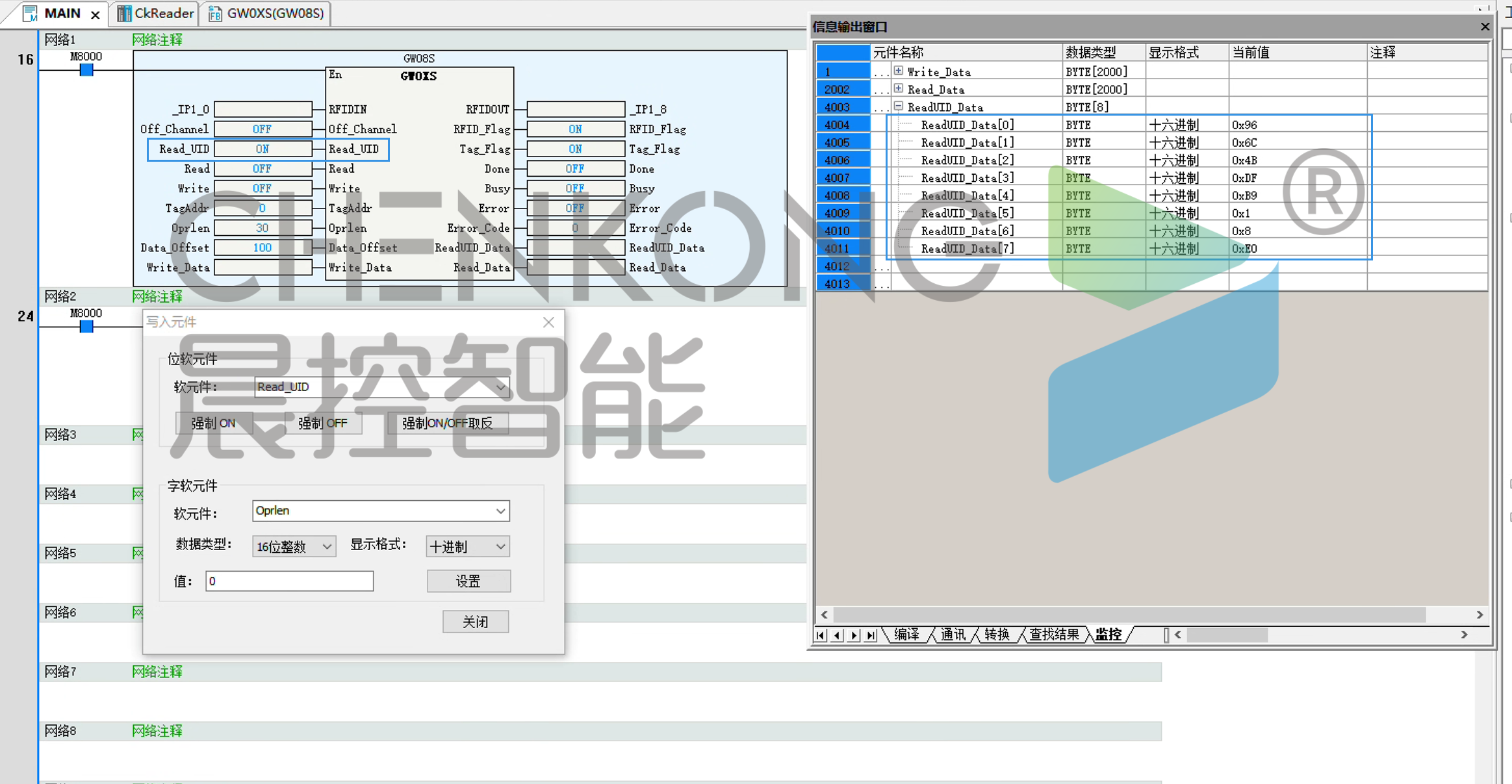This screenshot has height=784, width=1512.
Task: Select the ReadUID_Data[7] row
Action: pyautogui.click(x=1151, y=249)
